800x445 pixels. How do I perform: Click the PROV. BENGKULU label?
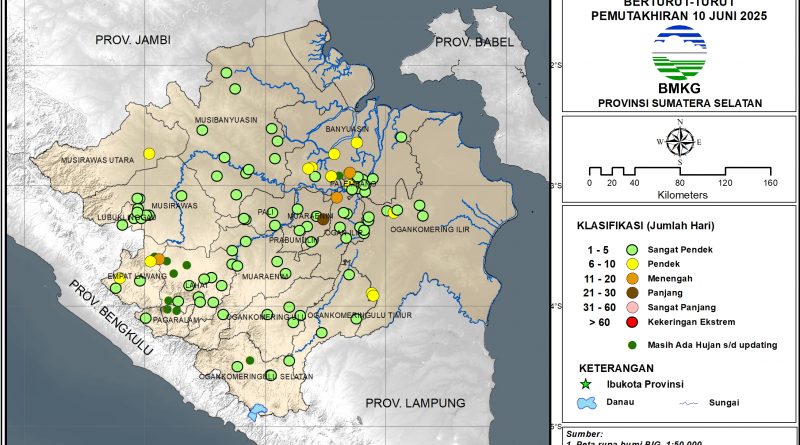(111, 317)
